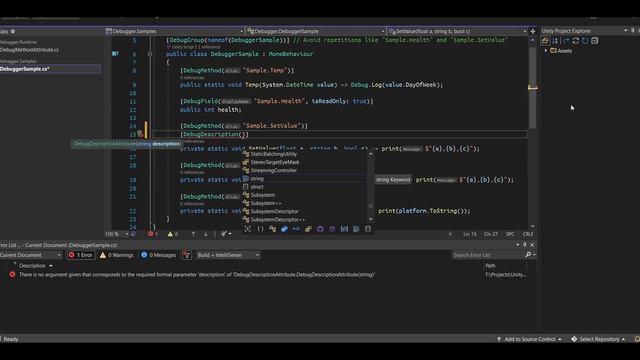Open the Build + IntelliSense dropdown
This screenshot has width=640, height=360.
pyautogui.click(x=228, y=255)
